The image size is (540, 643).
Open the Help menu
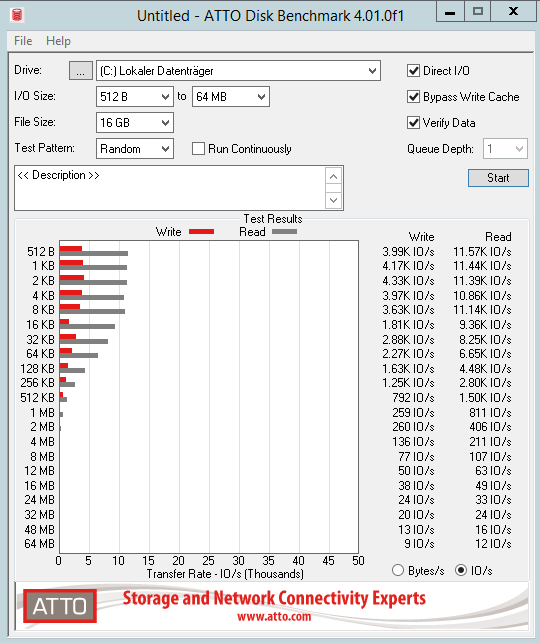[58, 41]
